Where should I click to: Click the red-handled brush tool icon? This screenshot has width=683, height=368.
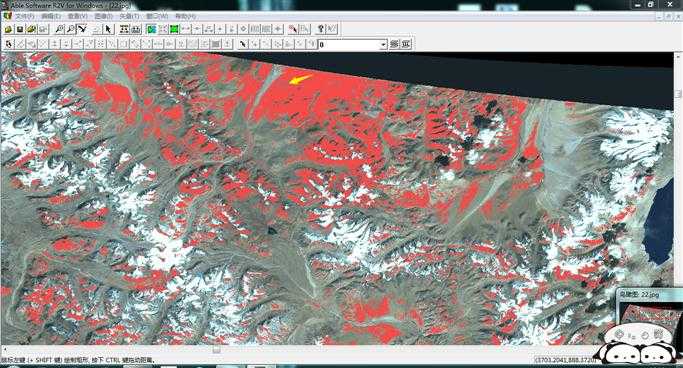coord(293,29)
